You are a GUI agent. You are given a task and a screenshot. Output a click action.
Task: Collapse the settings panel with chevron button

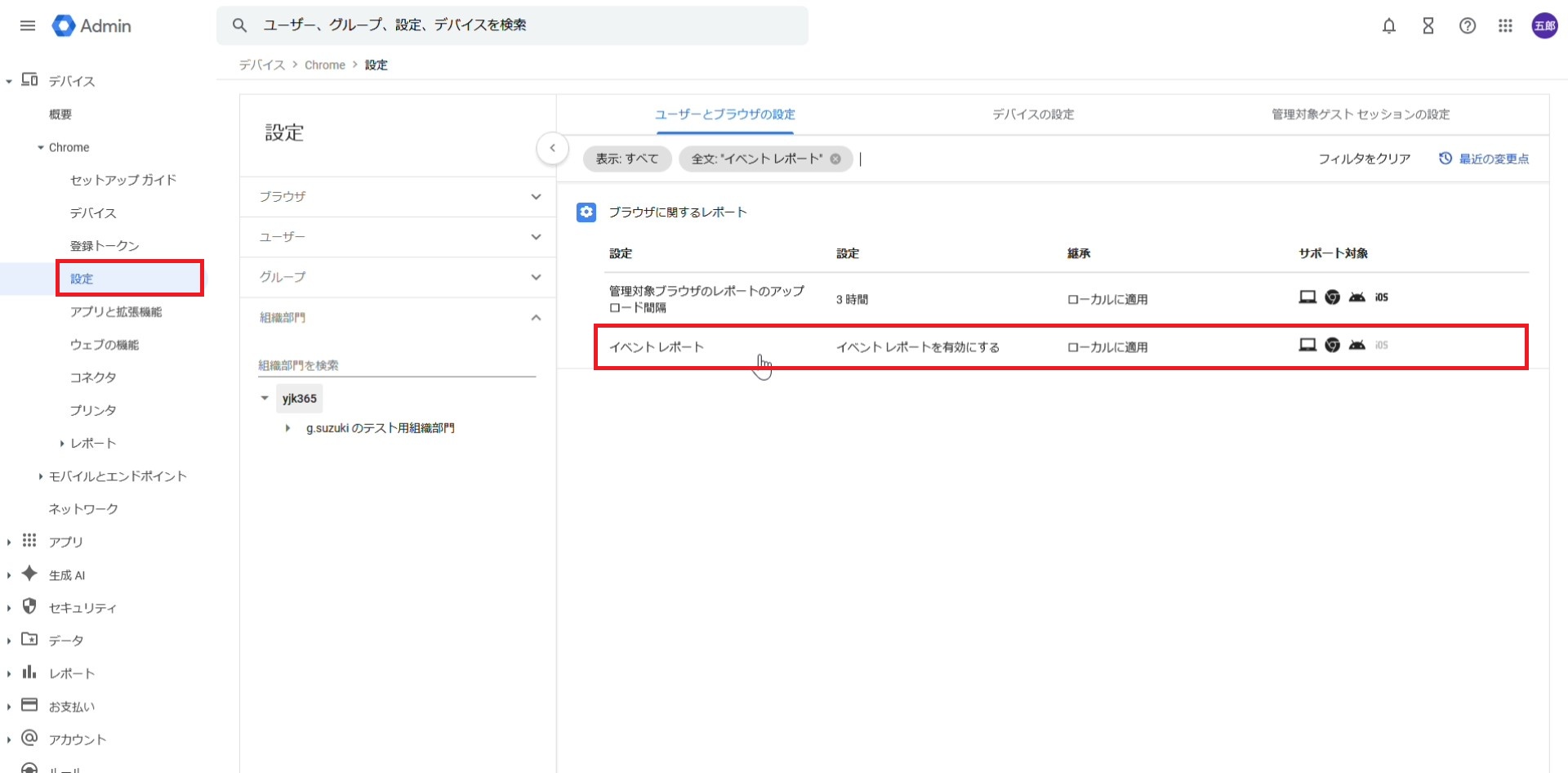(x=552, y=148)
